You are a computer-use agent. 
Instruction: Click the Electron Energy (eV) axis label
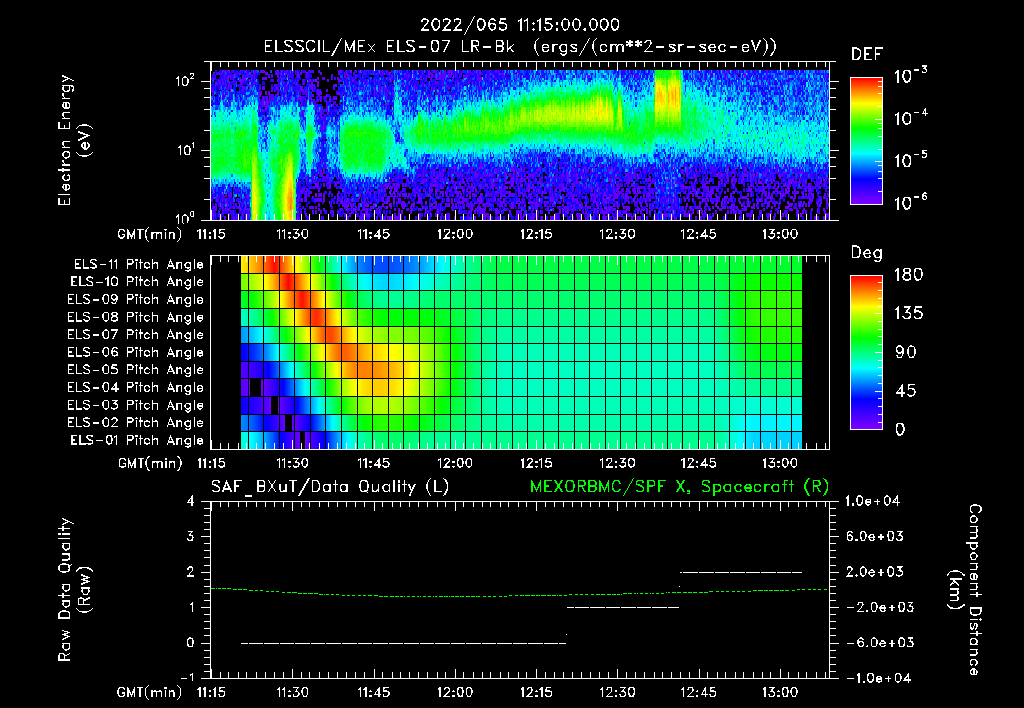[74, 140]
